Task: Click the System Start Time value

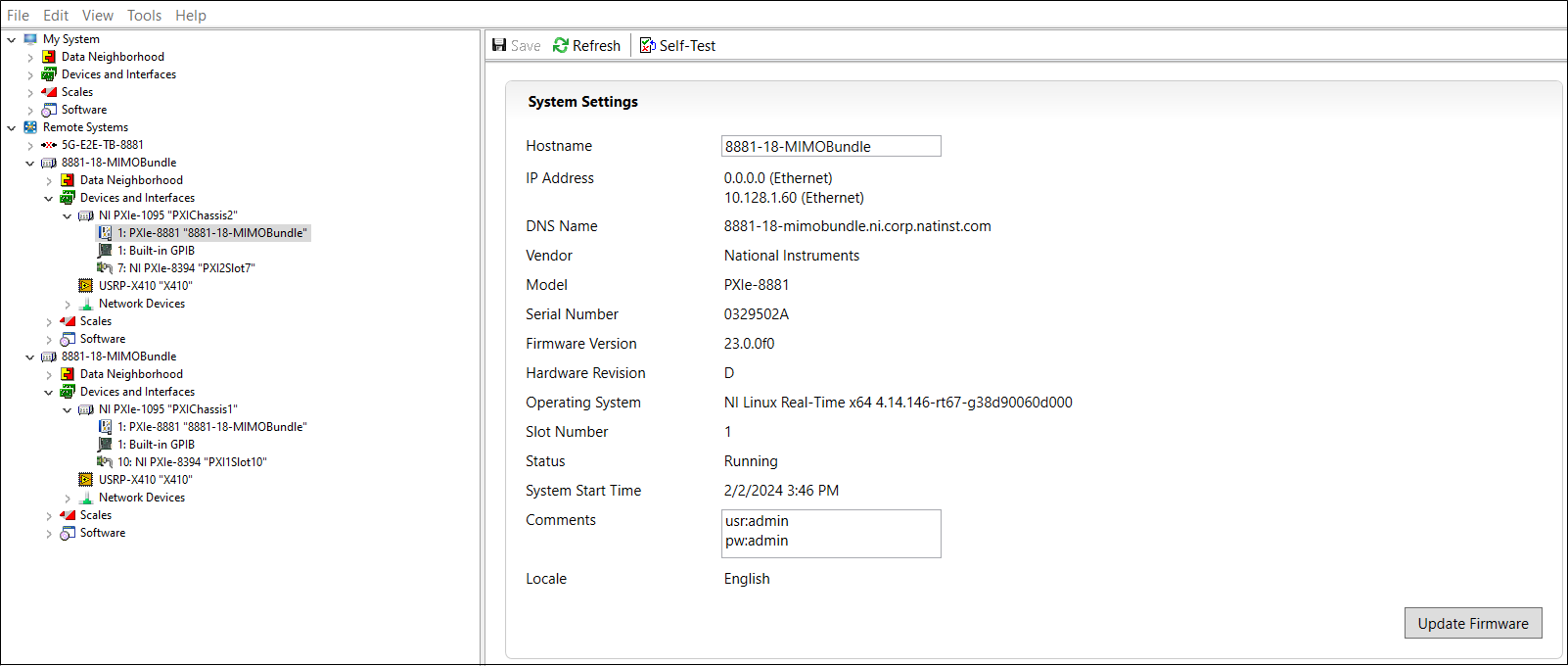Action: pos(781,491)
